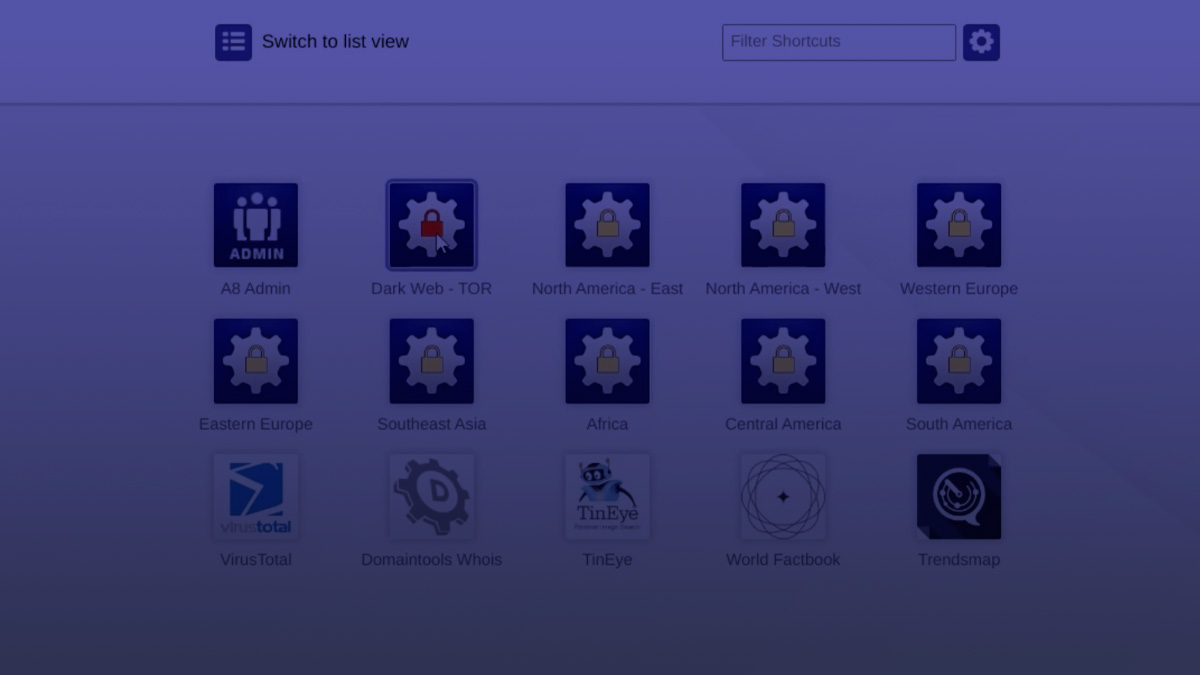
Task: Click into the Filter Shortcuts field
Action: pyautogui.click(x=839, y=42)
